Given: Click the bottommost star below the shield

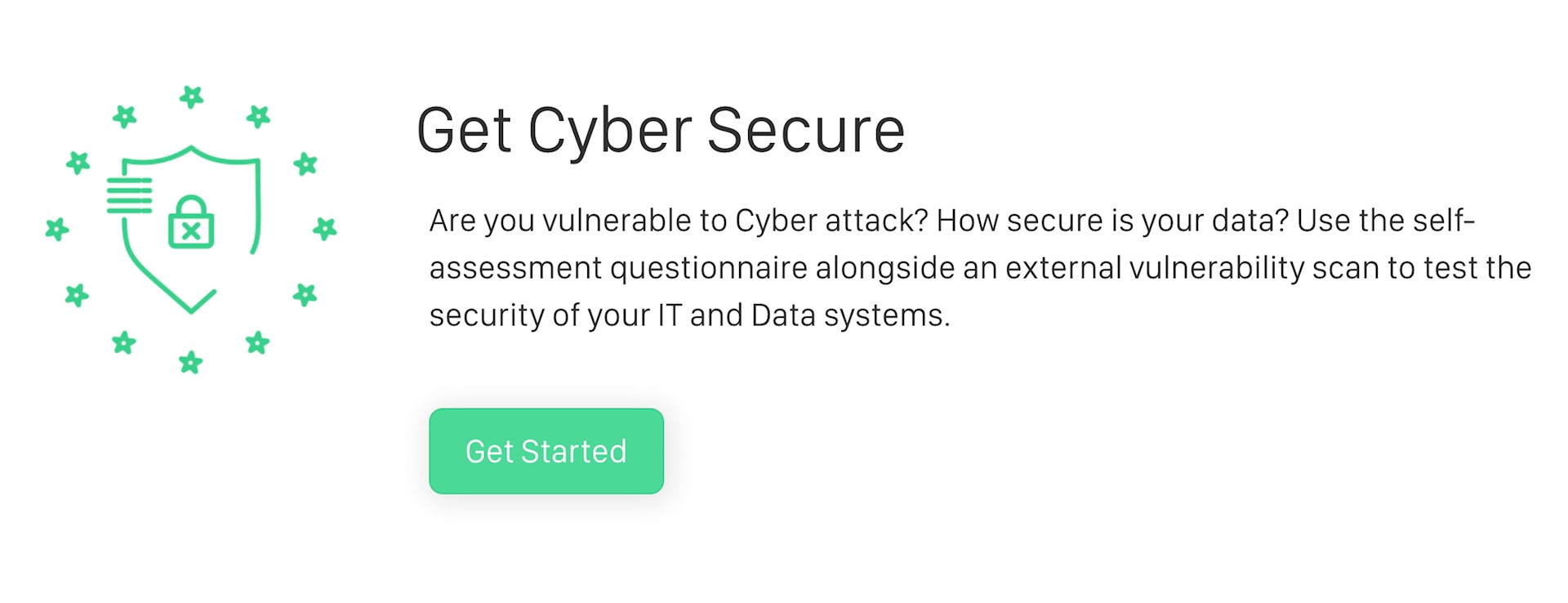Looking at the screenshot, I should click(x=191, y=362).
